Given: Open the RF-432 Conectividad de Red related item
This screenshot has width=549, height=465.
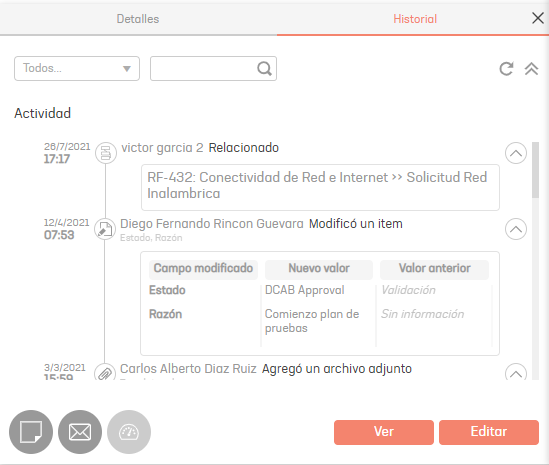Looking at the screenshot, I should coord(320,187).
